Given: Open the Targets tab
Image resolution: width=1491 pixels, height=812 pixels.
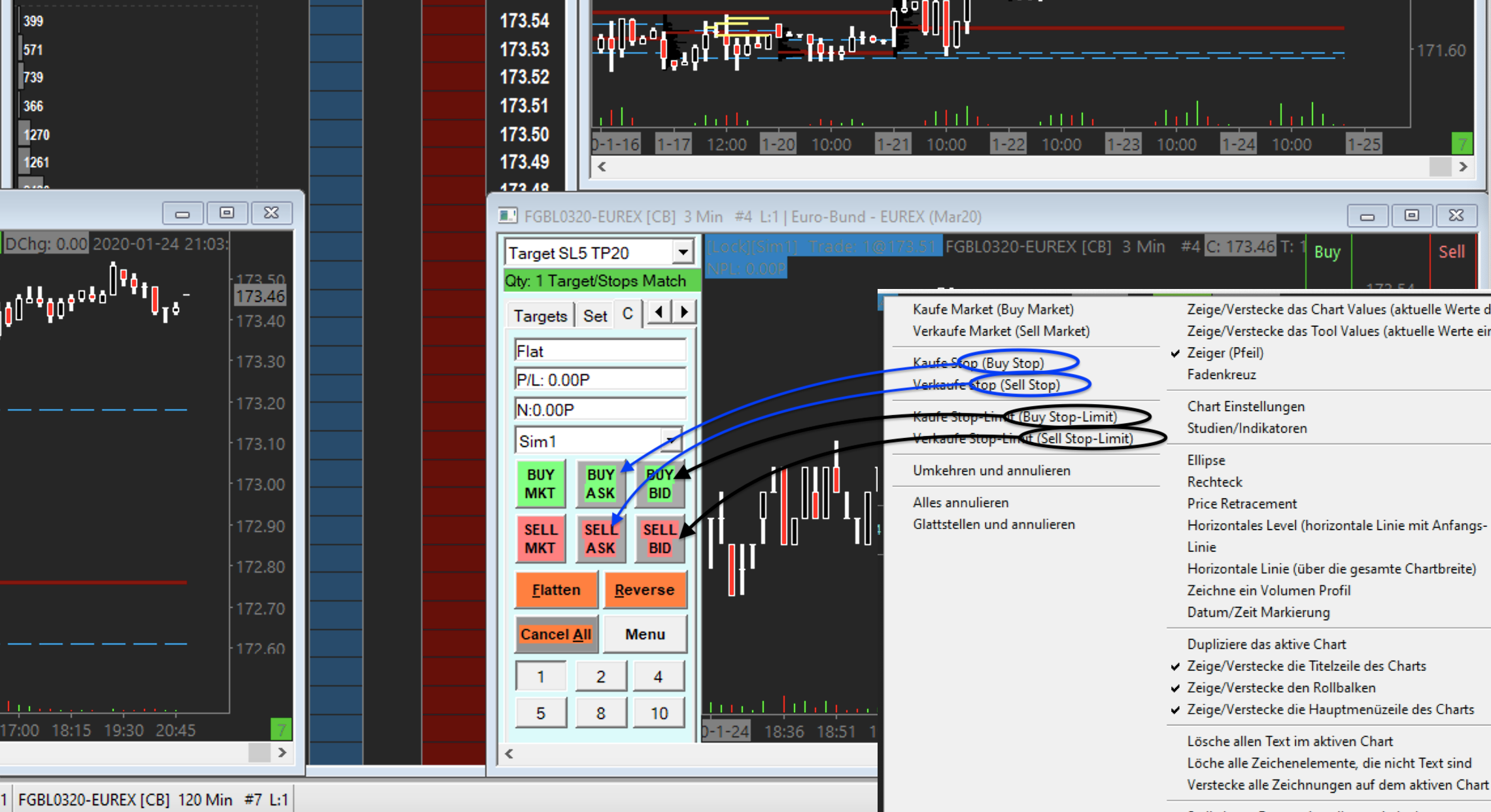Looking at the screenshot, I should point(540,316).
